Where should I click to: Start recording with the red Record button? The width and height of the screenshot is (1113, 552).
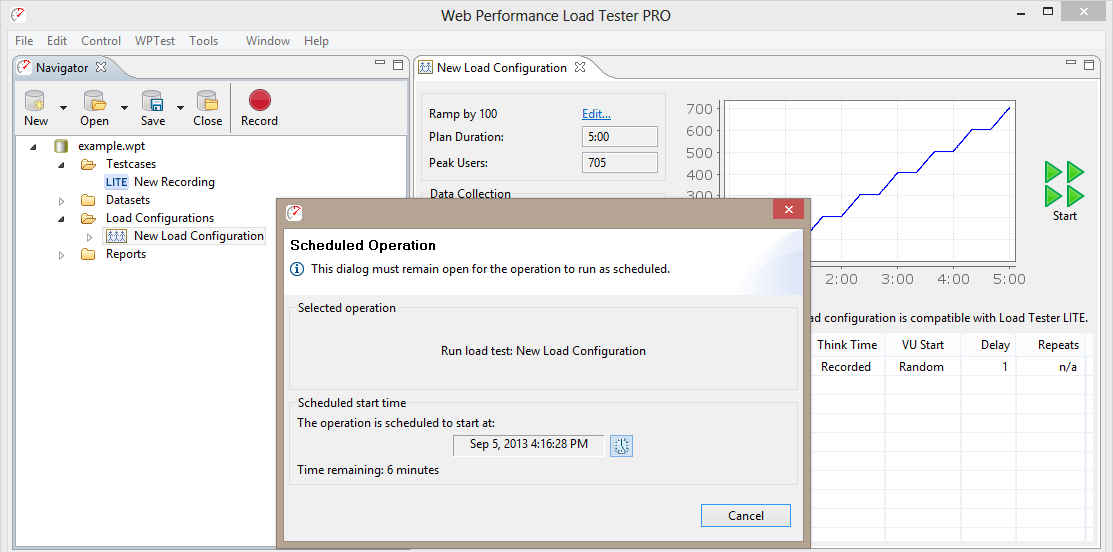pyautogui.click(x=260, y=100)
